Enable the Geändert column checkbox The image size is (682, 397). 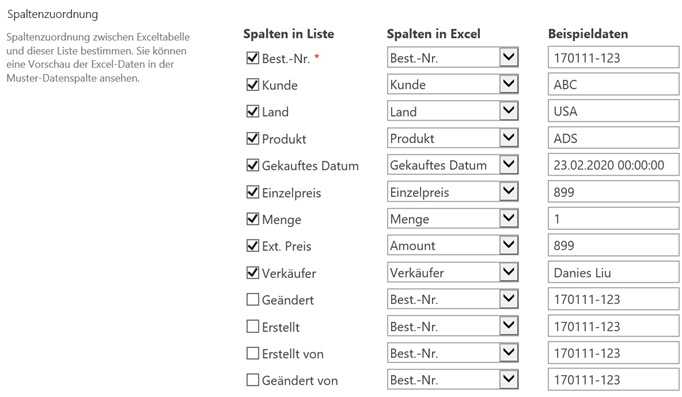tap(253, 299)
